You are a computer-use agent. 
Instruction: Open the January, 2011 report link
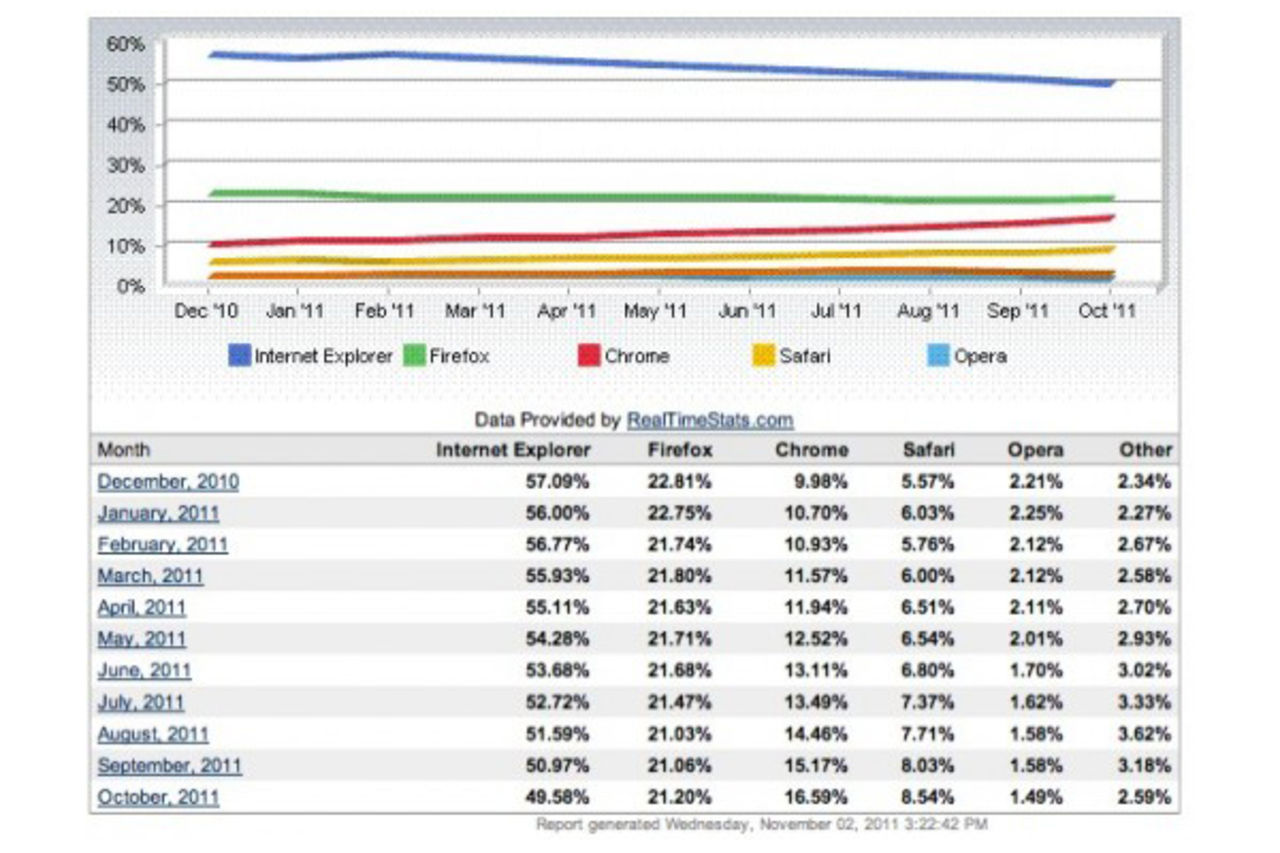coord(157,513)
